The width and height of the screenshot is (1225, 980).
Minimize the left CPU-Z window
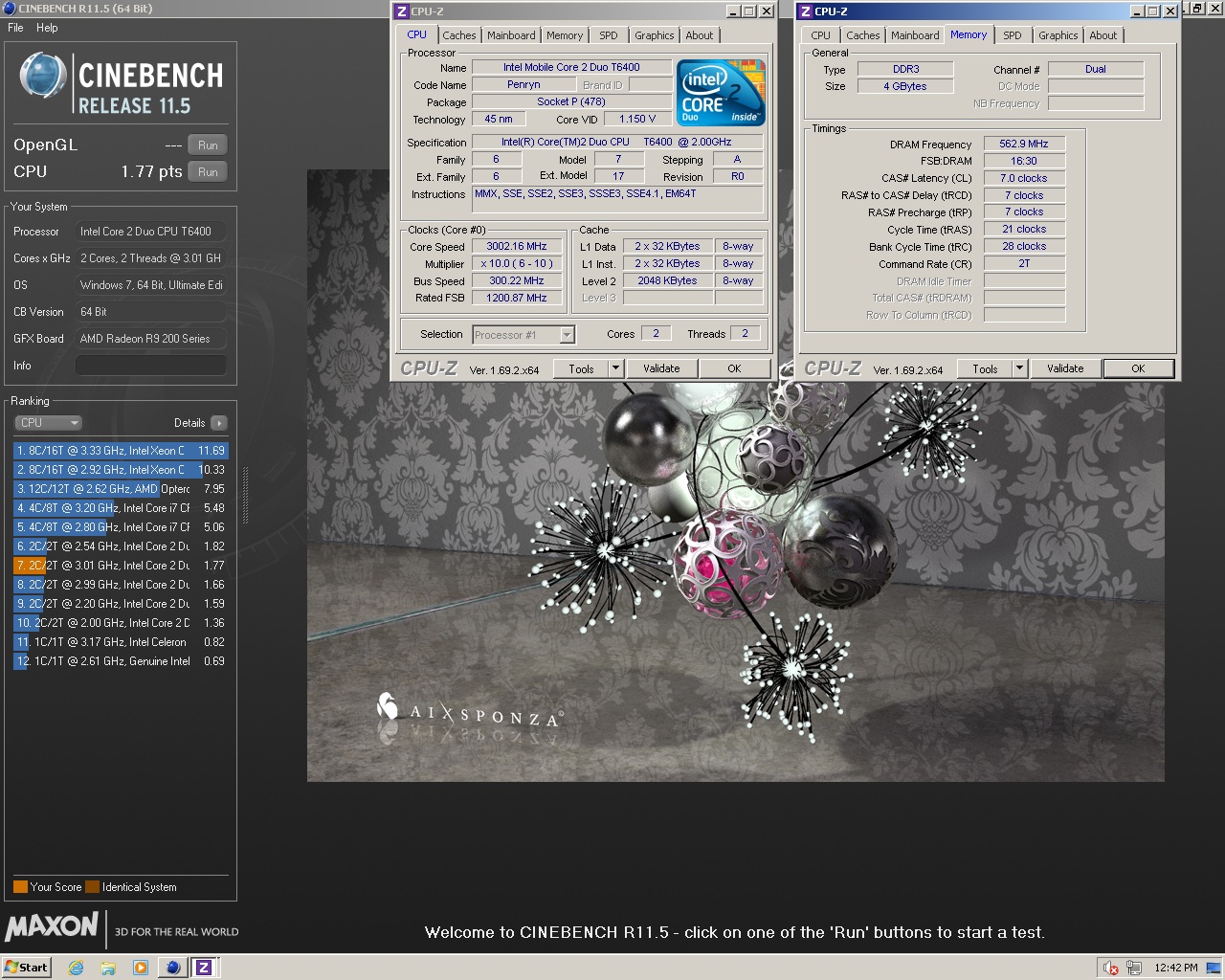pos(733,11)
